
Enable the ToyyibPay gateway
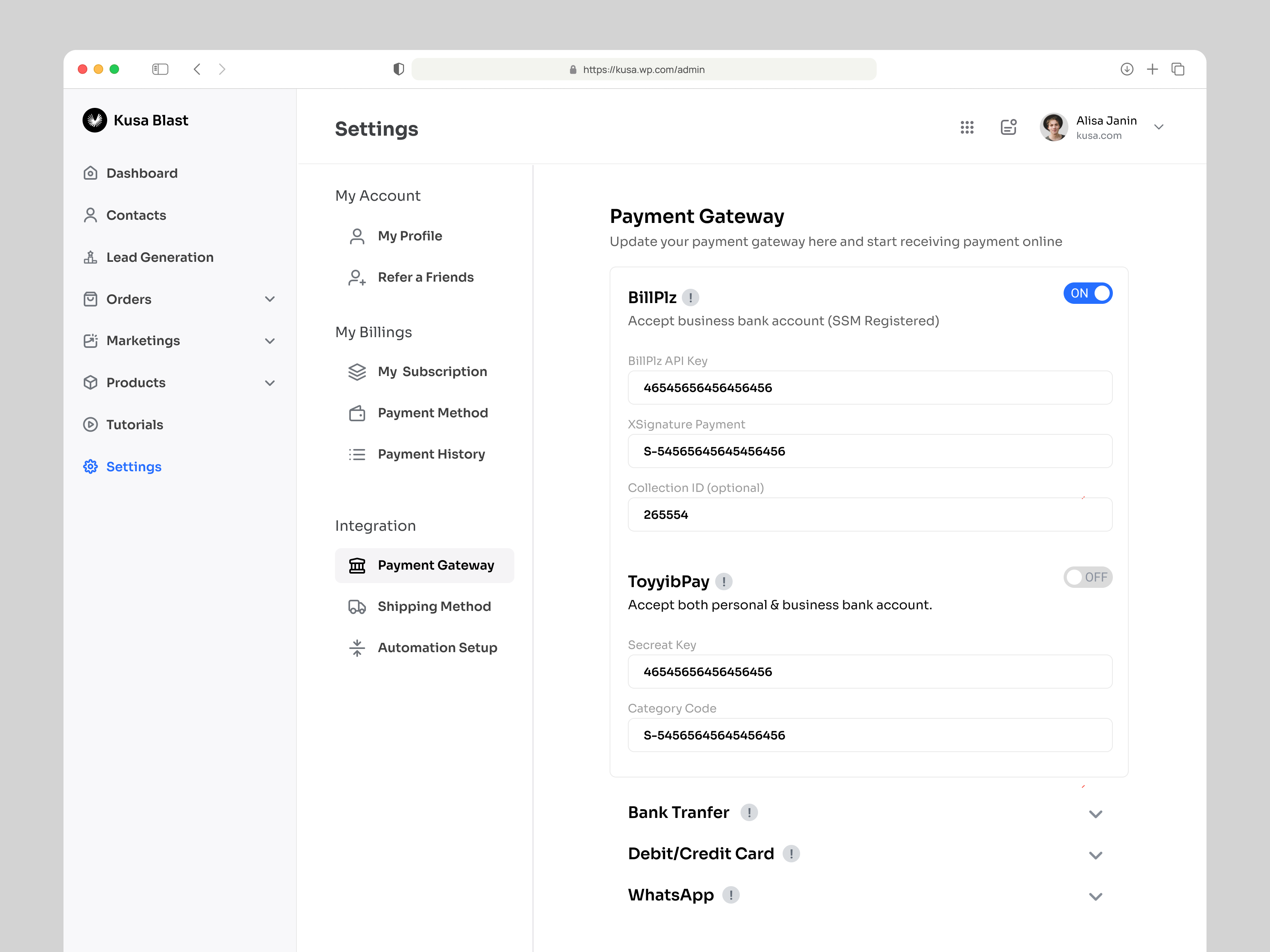[1087, 577]
